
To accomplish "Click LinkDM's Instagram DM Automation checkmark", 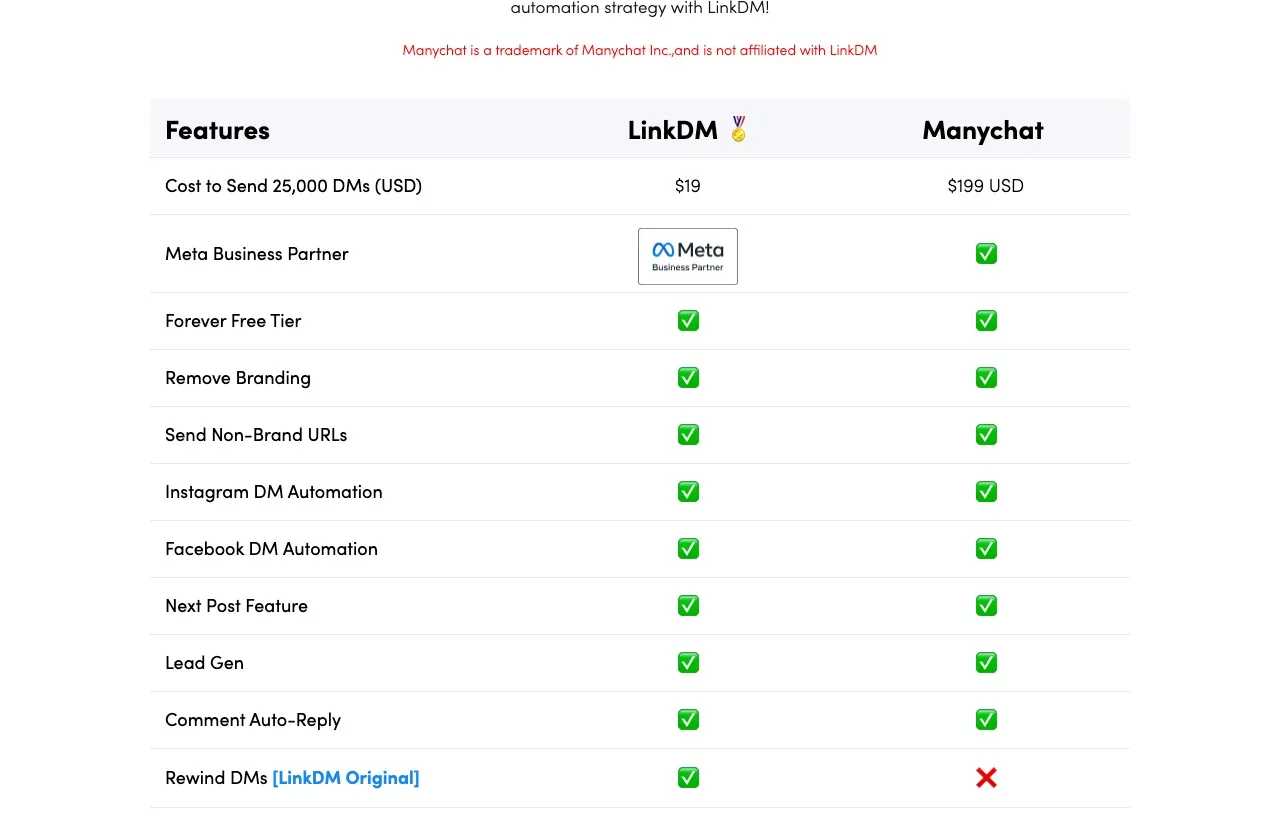I will tap(688, 492).
